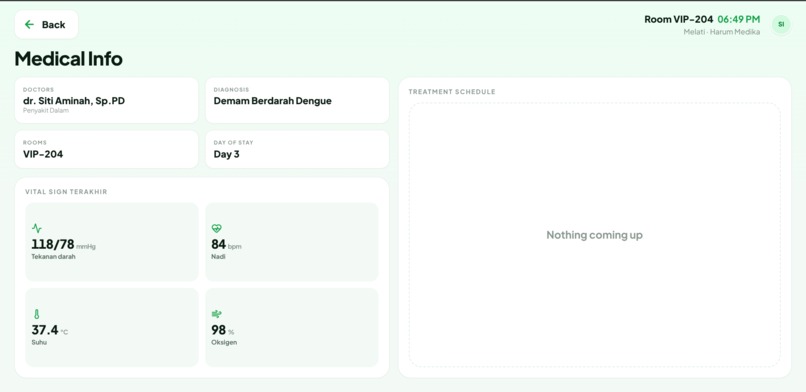Click the Tekanan darah label
Screen dimensions: 806x392
tap(53, 256)
